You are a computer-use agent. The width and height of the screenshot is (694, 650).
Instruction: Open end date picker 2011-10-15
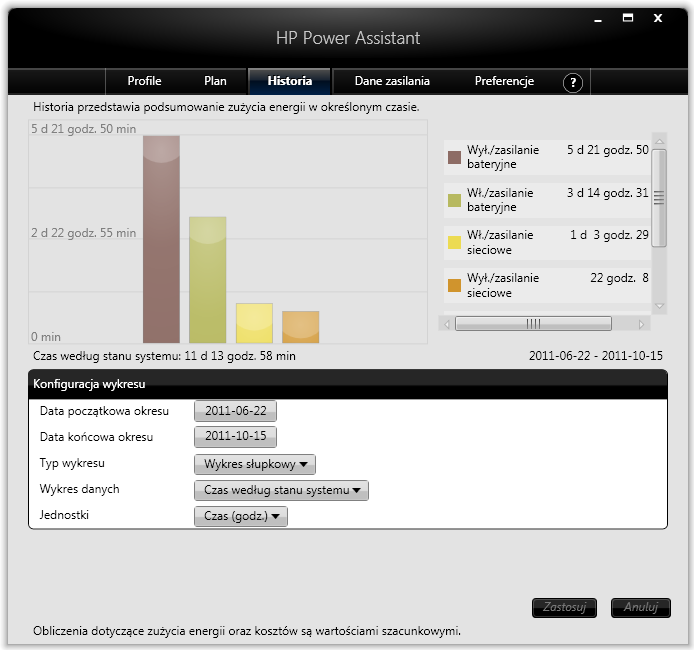[x=235, y=436]
